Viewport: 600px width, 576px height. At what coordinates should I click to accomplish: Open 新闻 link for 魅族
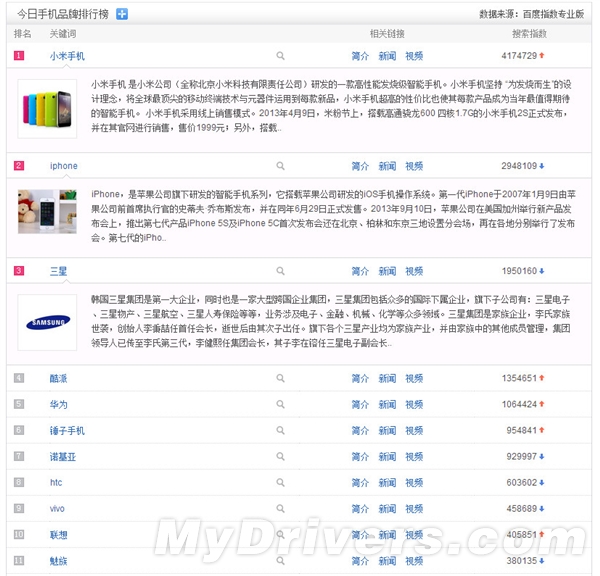coord(387,561)
